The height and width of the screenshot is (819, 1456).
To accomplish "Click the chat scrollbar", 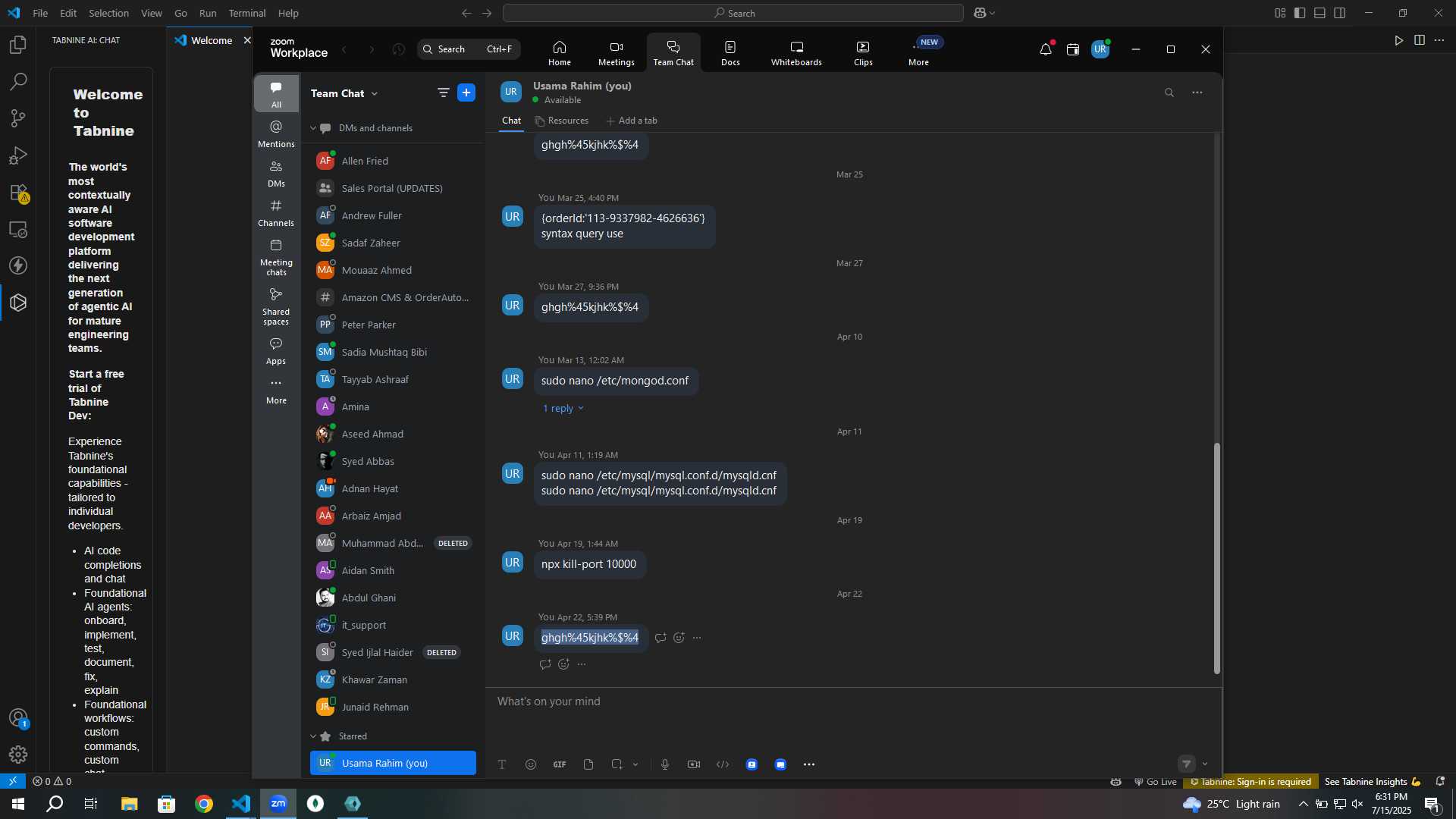I will click(x=1217, y=558).
